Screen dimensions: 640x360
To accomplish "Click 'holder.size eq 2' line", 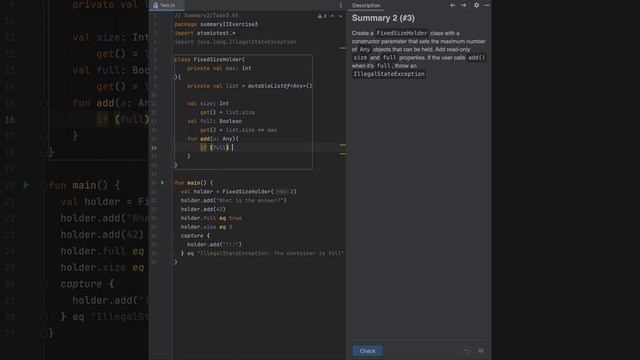I will (x=206, y=227).
